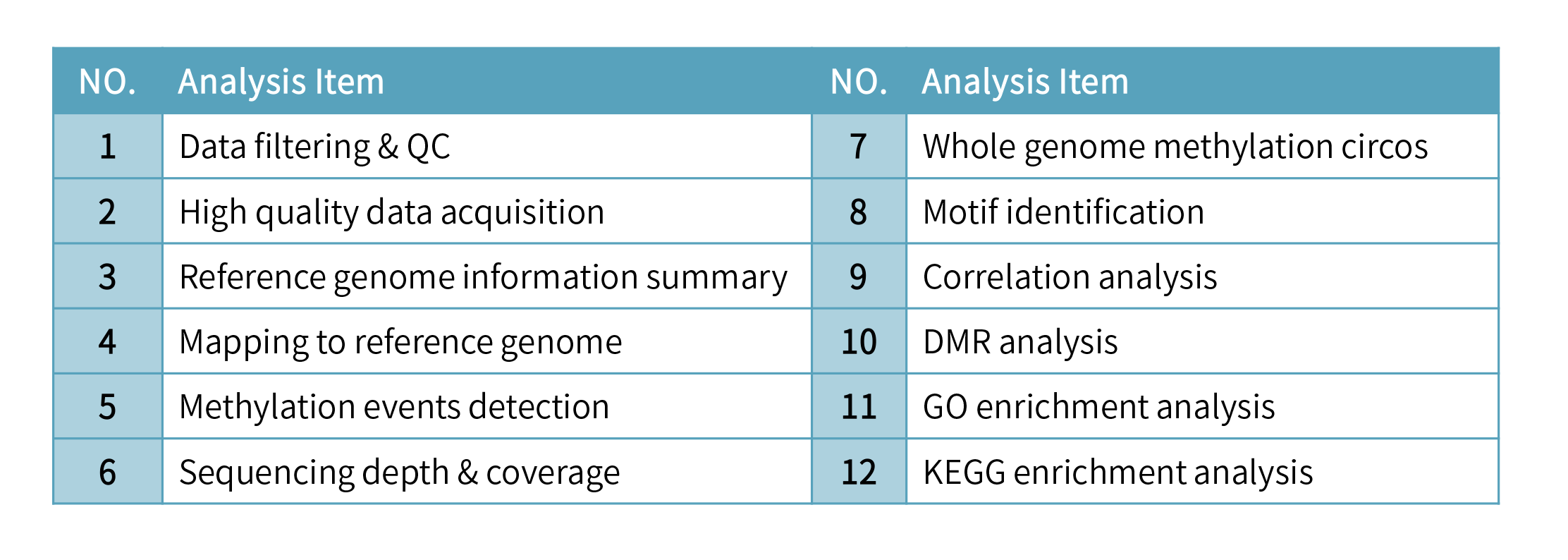Select the number 3 cell
Image resolution: width=1568 pixels, height=560 pixels.
click(108, 277)
